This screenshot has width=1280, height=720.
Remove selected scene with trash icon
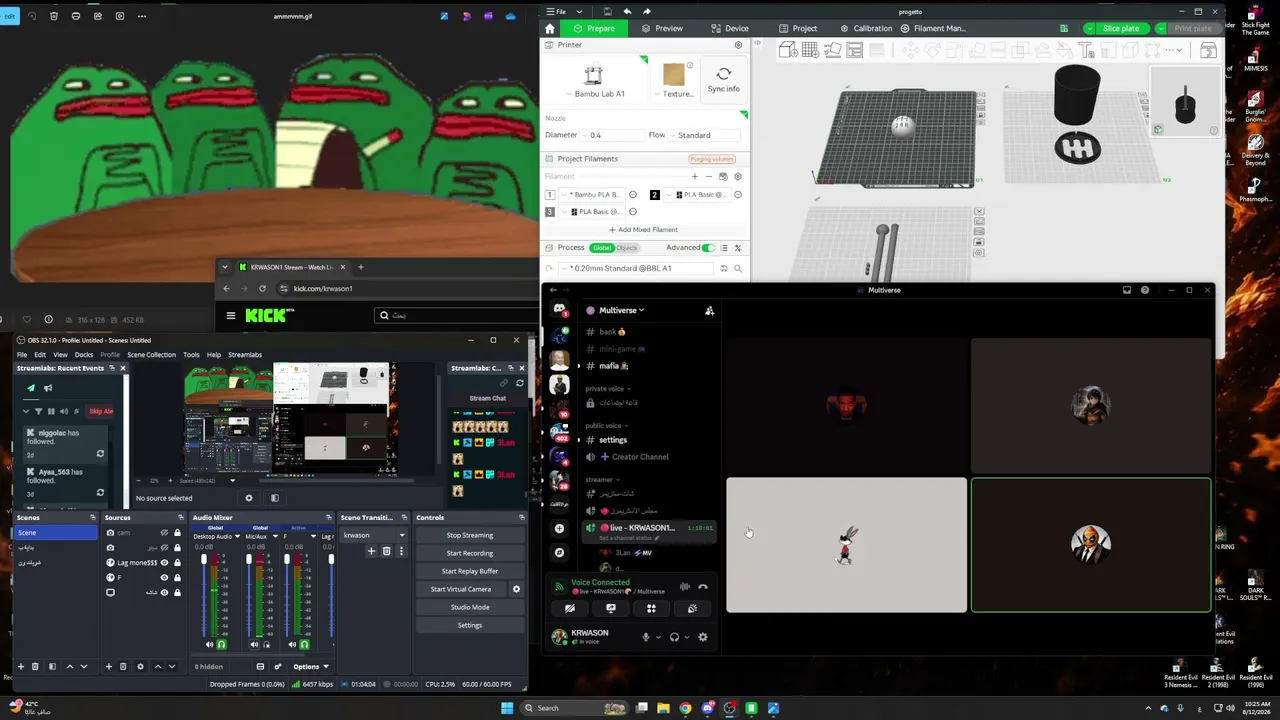35,666
